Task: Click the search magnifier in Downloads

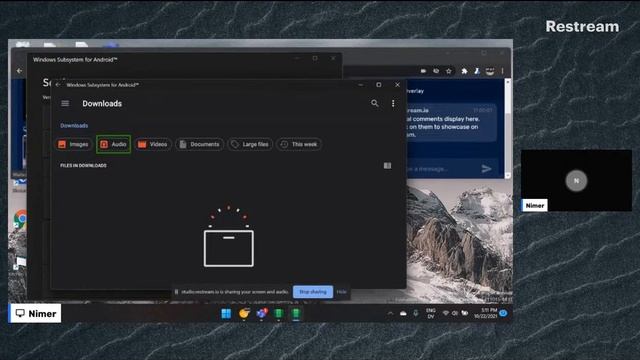Action: click(375, 103)
